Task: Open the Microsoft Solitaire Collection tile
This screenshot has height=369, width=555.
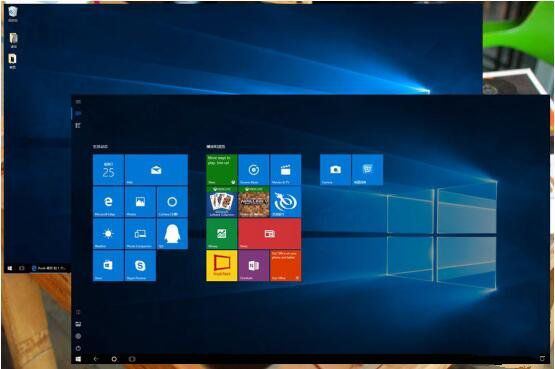Action: point(222,202)
